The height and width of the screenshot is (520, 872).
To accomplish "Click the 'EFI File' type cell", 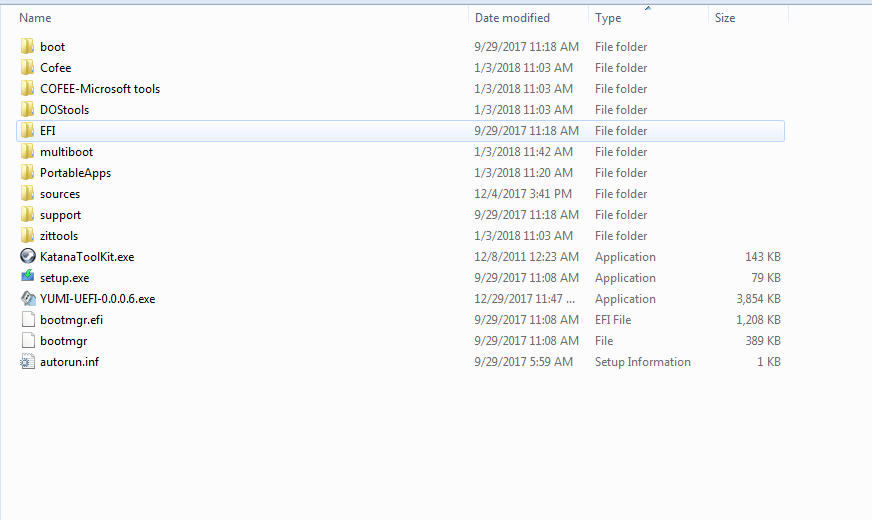I will coord(613,320).
